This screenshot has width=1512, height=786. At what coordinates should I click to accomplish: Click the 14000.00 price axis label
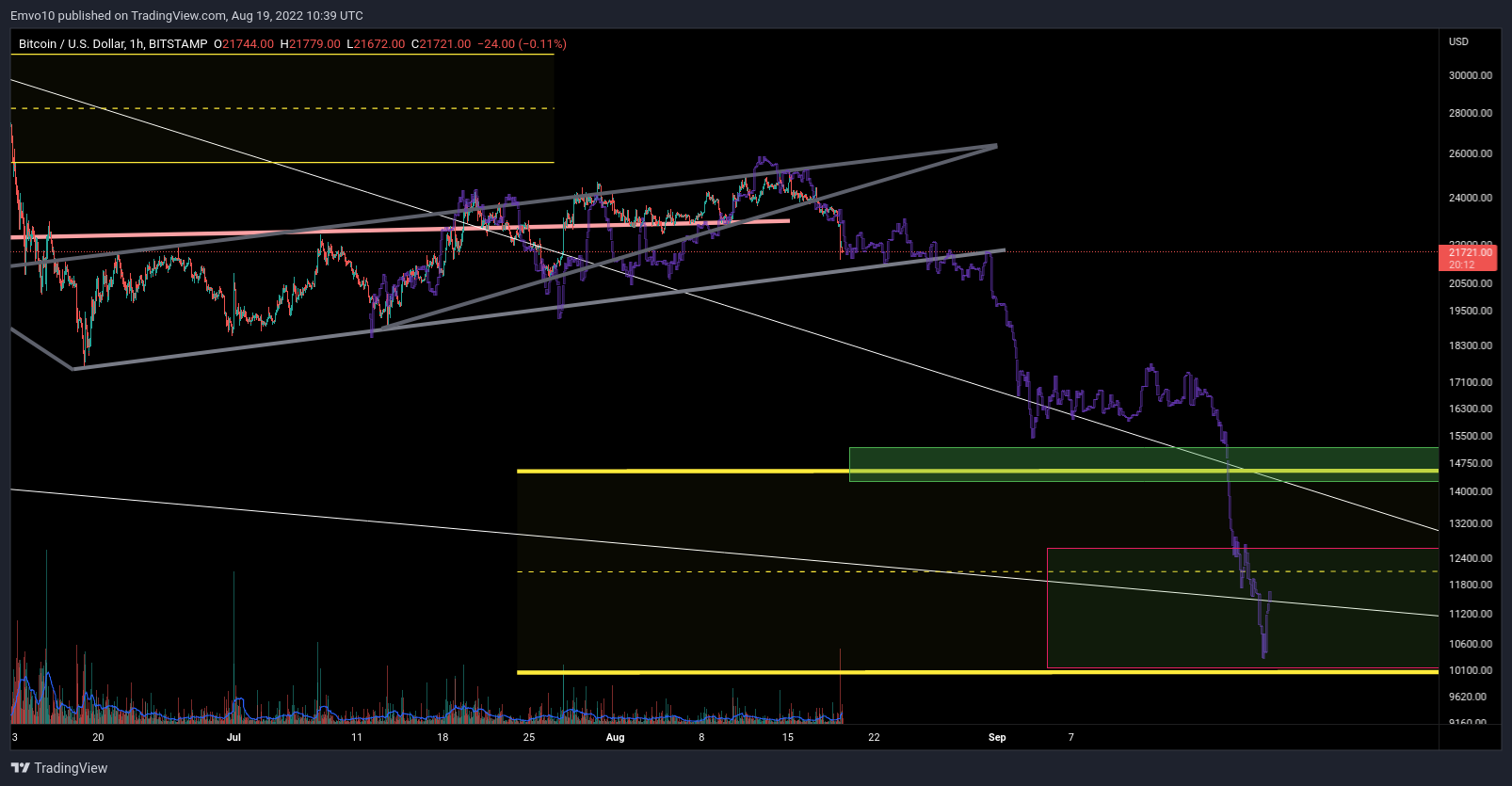click(1471, 491)
